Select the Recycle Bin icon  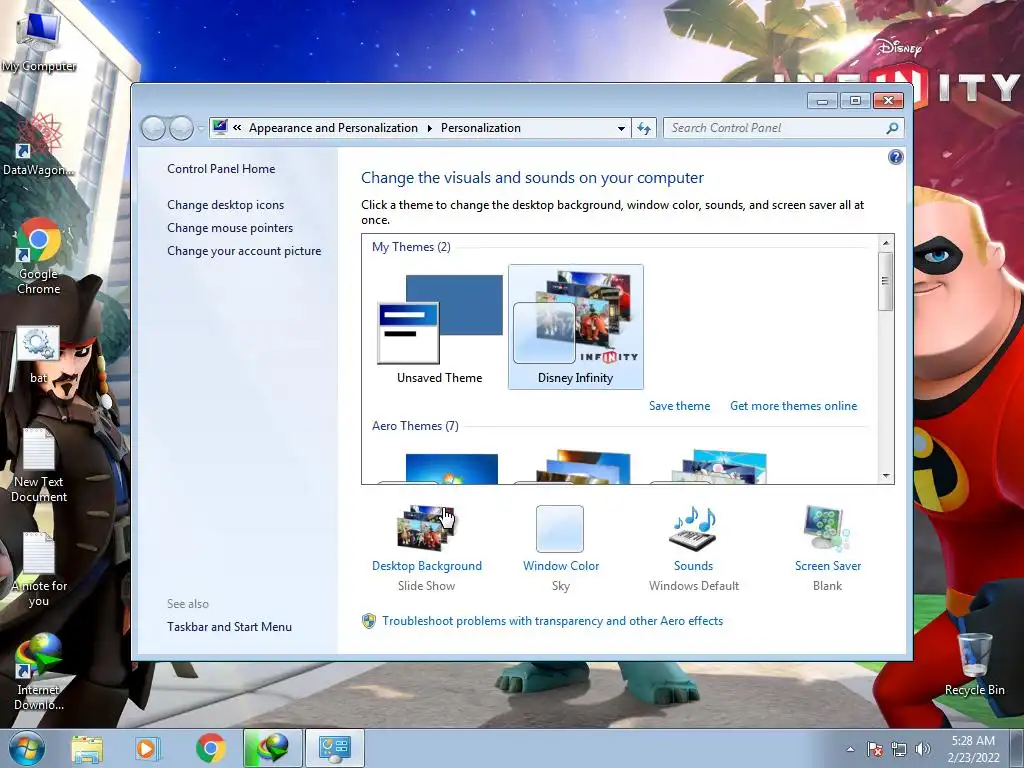[x=974, y=664]
